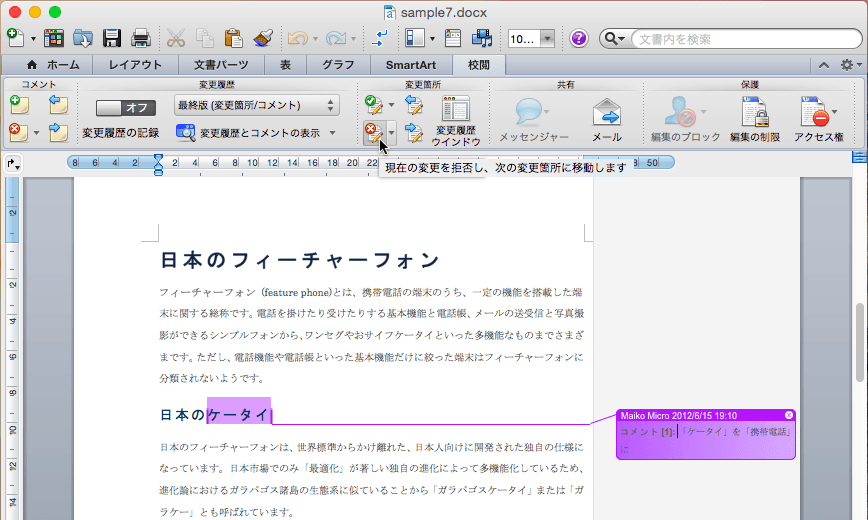The image size is (868, 520).
Task: Expand 変更履歴とコメントの表示 menu
Action: pos(259,132)
